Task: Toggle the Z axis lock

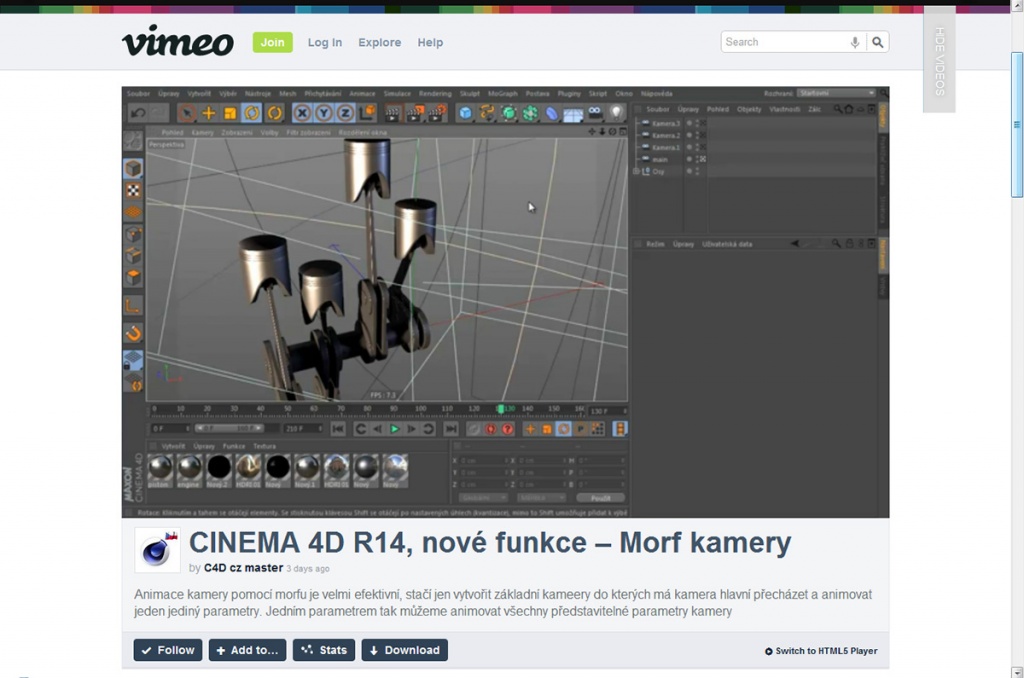Action: click(345, 113)
